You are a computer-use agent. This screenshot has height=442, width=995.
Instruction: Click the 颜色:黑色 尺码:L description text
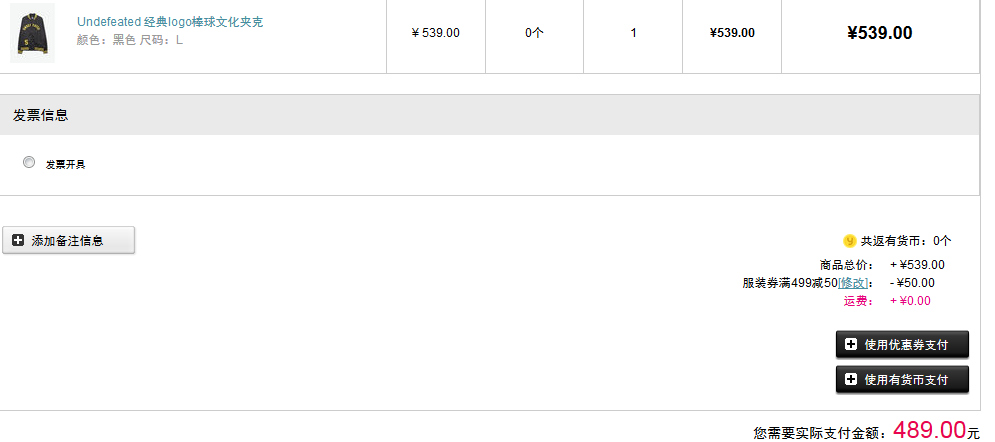point(129,41)
